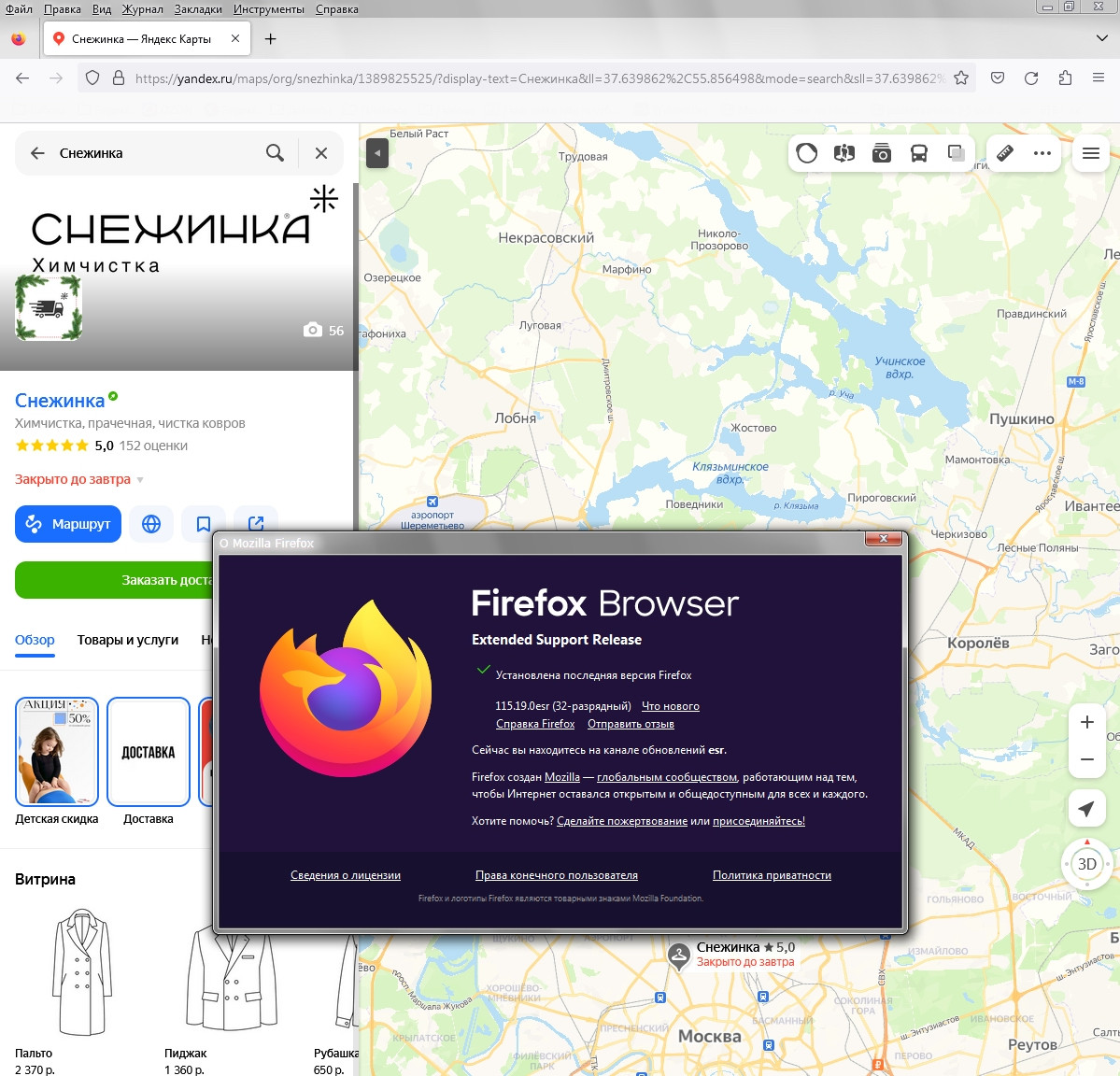Click the Firefox View icon left of tab
Viewport: 1120px width, 1076px height.
pos(19,38)
